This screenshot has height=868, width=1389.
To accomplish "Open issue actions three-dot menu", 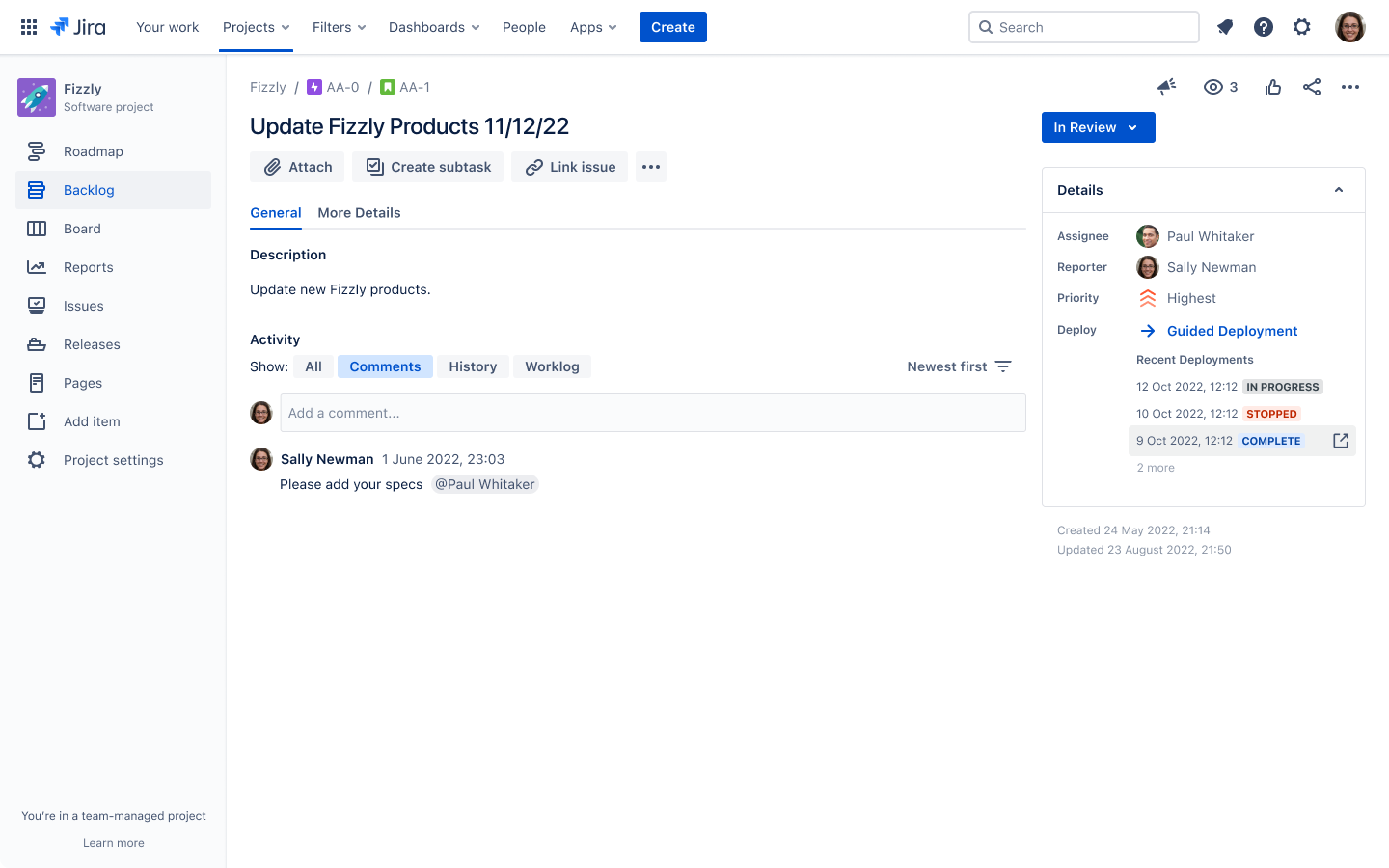I will coord(1350,87).
